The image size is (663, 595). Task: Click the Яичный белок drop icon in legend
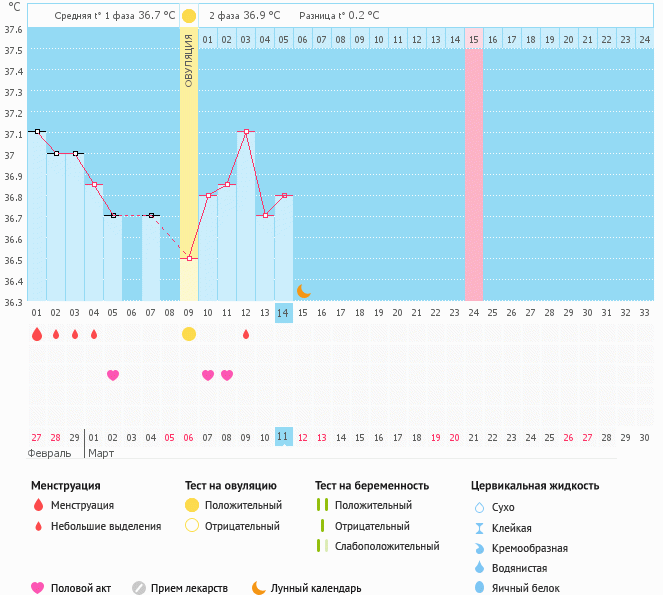click(480, 588)
